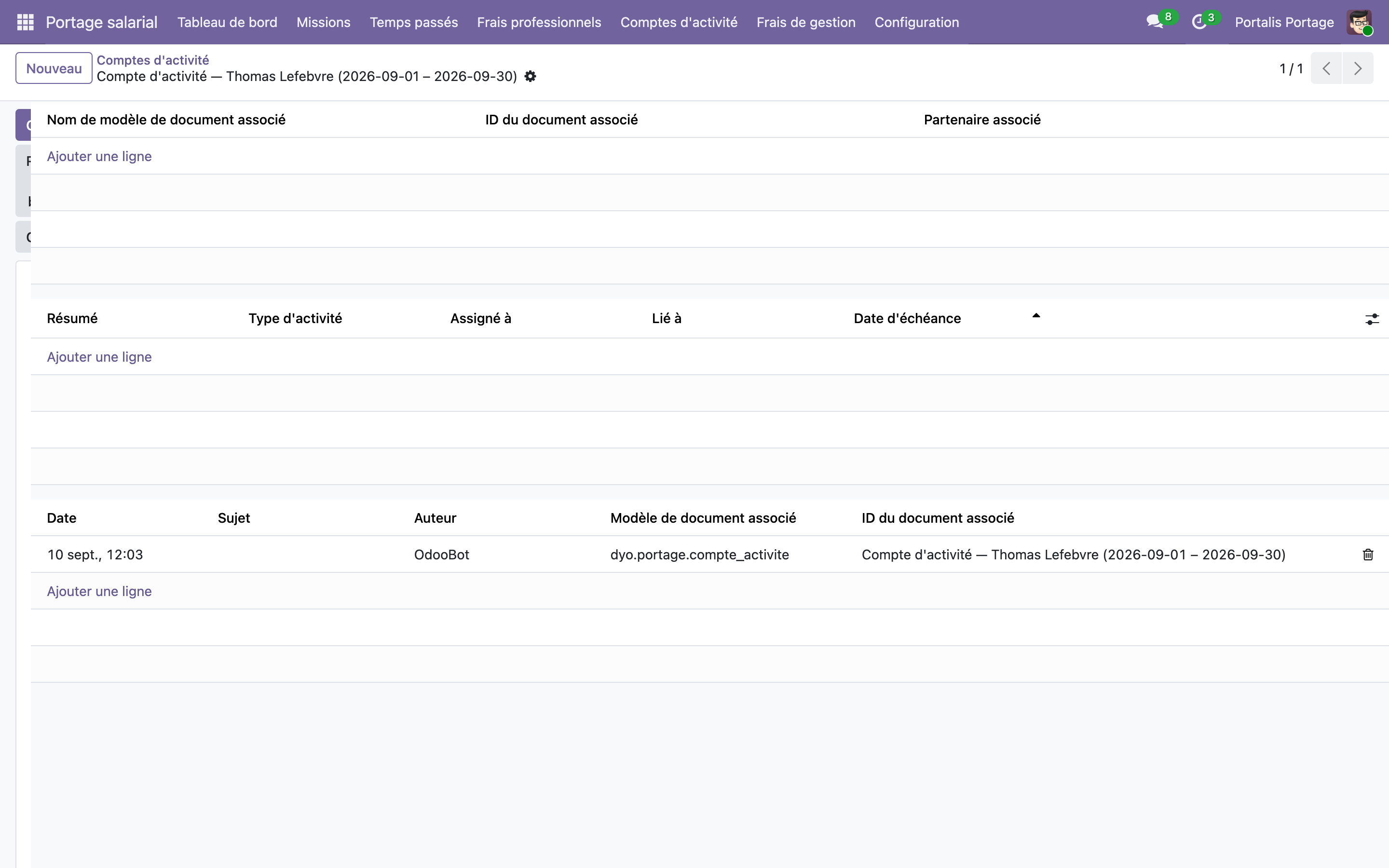
Task: Sort by Modèle de document associé header
Action: [x=703, y=518]
